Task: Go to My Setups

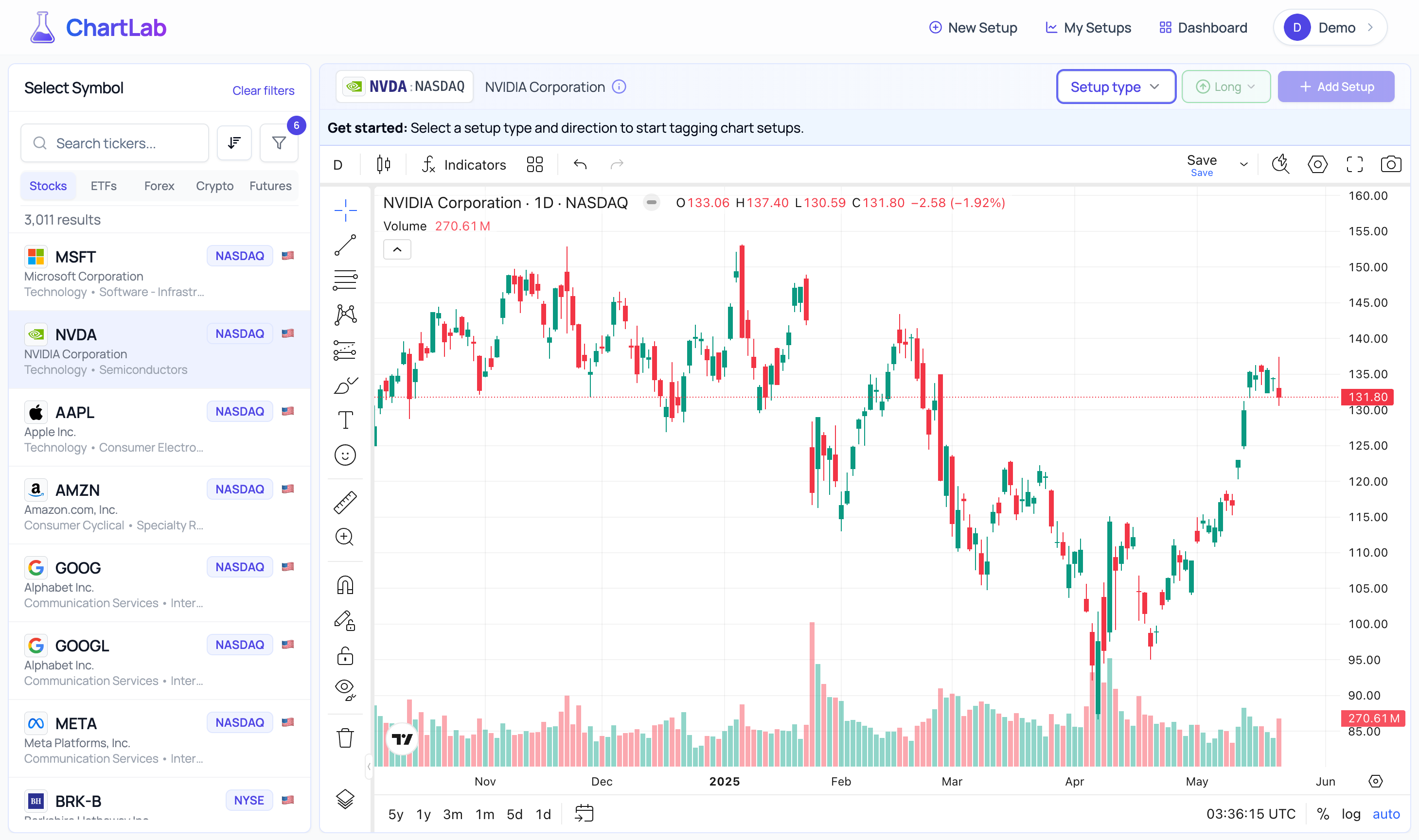Action: (1088, 27)
